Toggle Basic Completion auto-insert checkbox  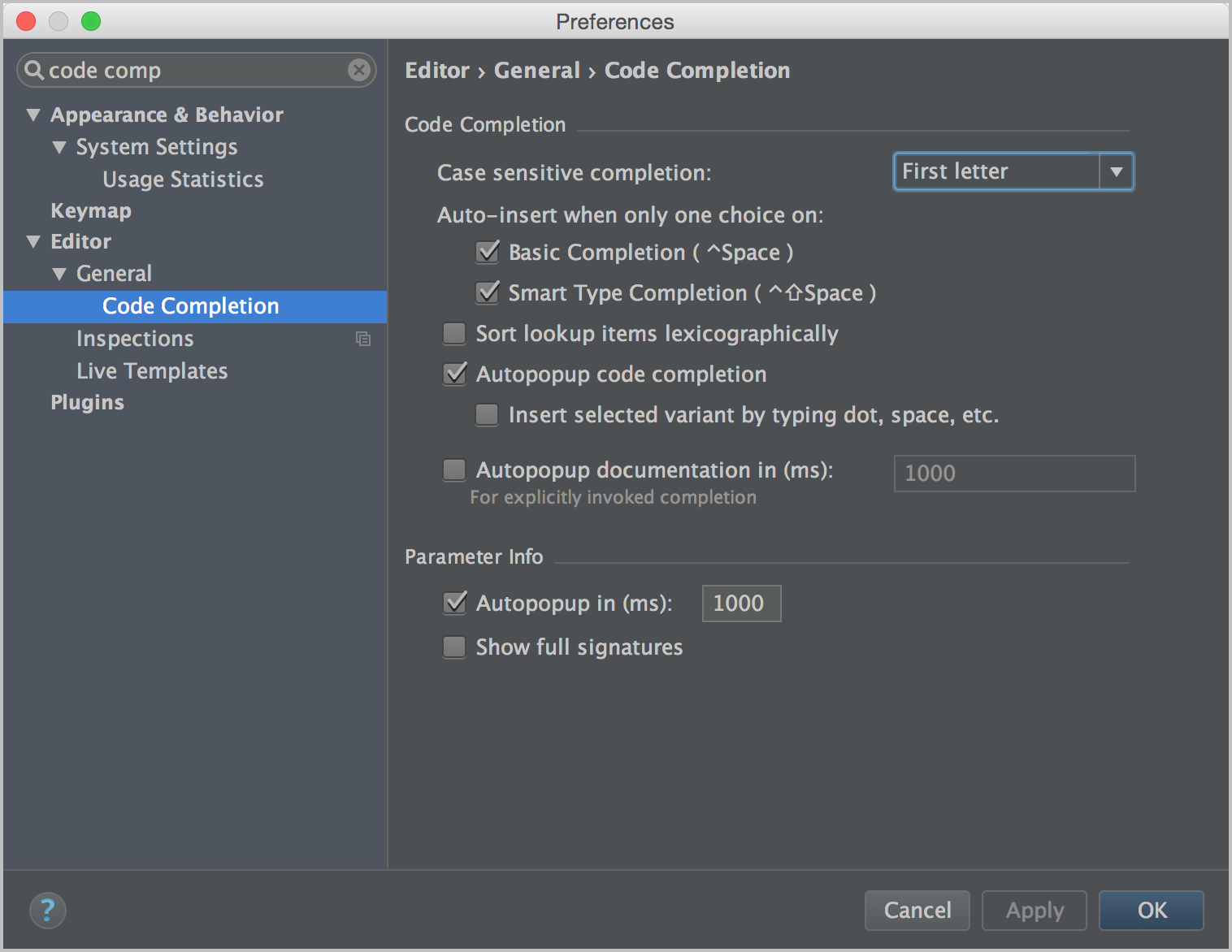pos(488,253)
